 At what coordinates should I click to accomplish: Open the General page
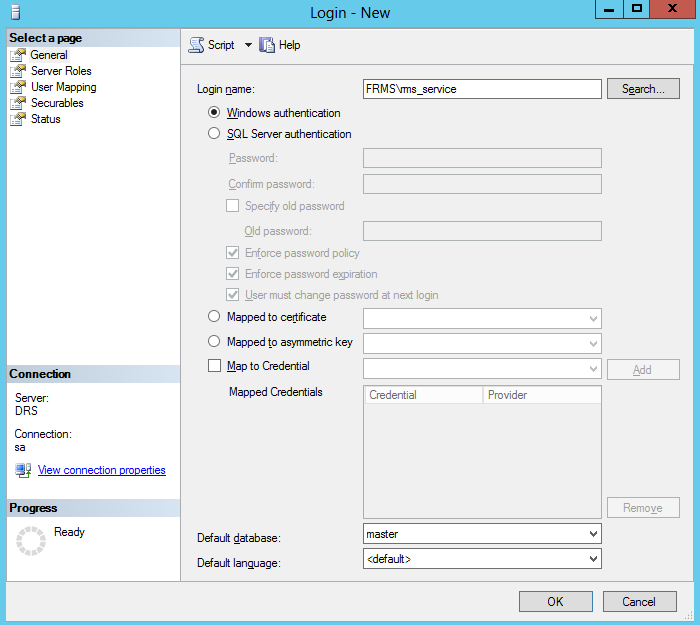pos(49,55)
